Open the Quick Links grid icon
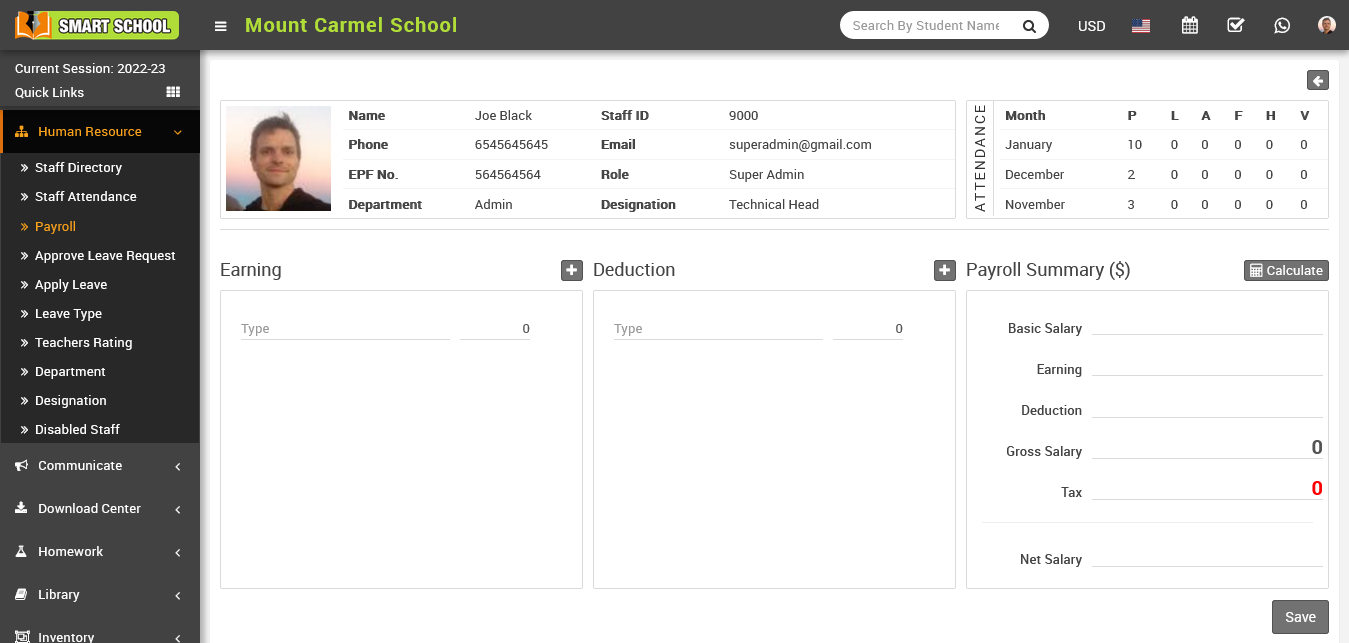This screenshot has height=643, width=1349. [173, 92]
